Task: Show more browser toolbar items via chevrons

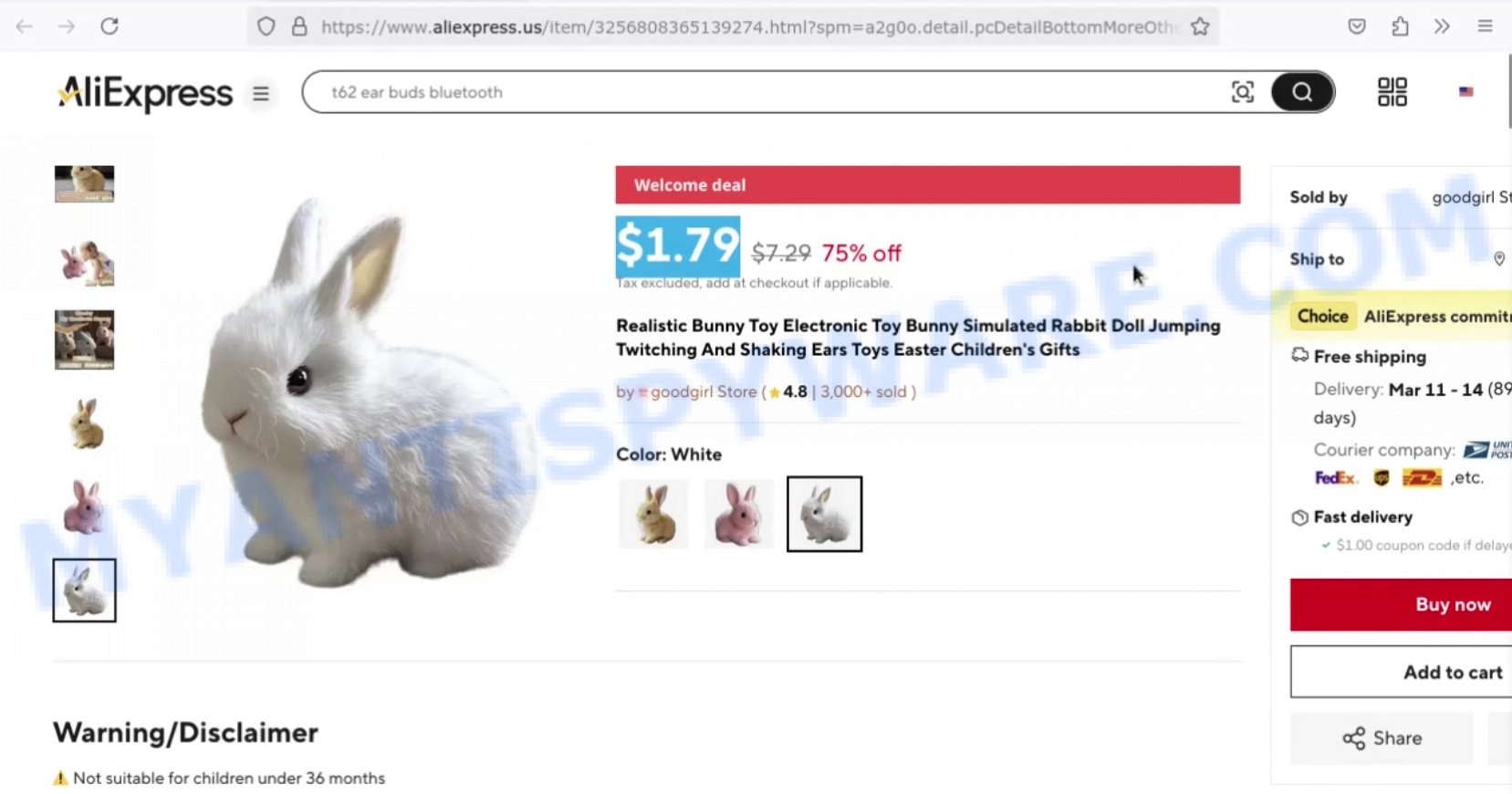Action: click(x=1442, y=26)
